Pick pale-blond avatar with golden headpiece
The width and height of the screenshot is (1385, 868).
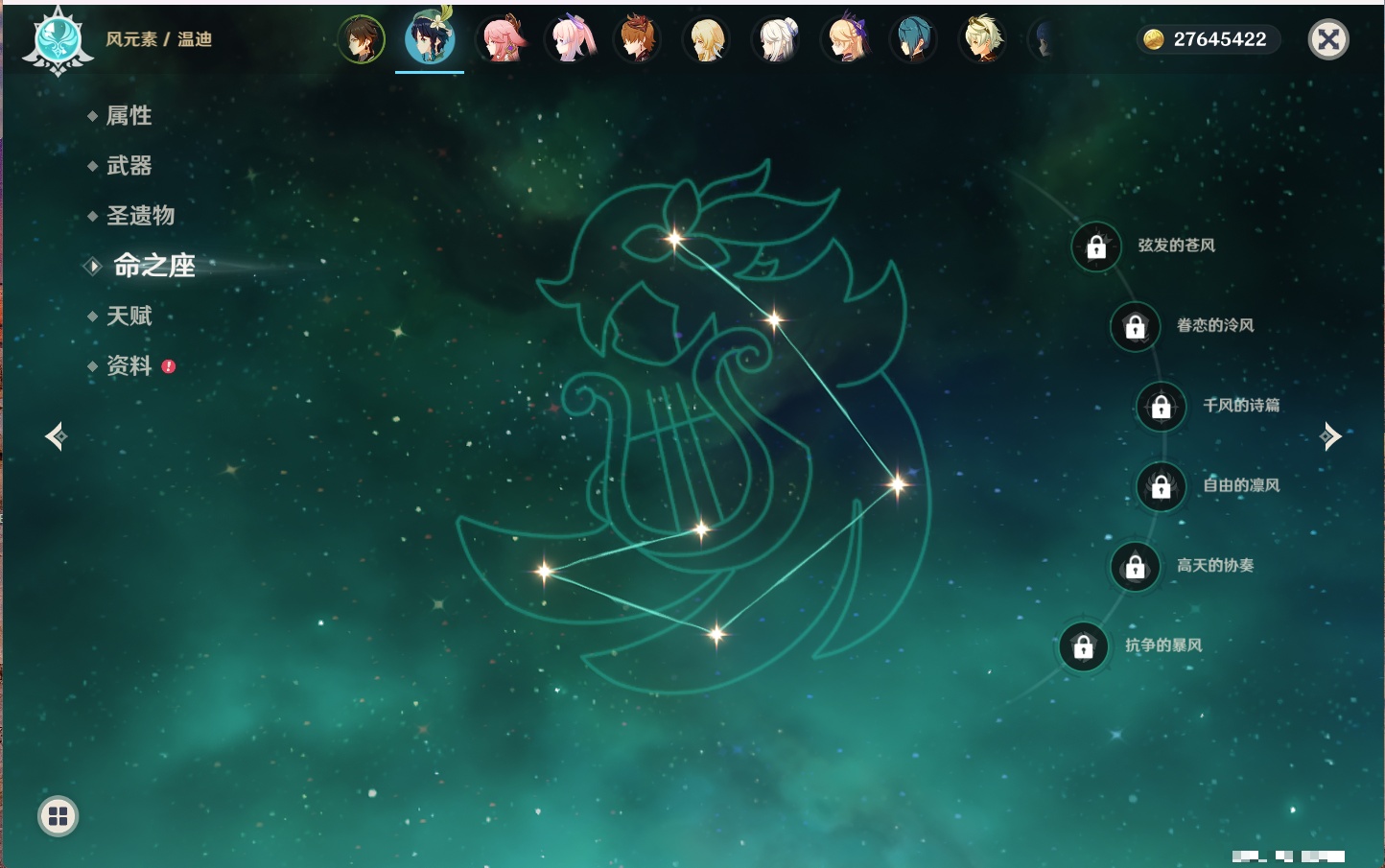pos(982,39)
